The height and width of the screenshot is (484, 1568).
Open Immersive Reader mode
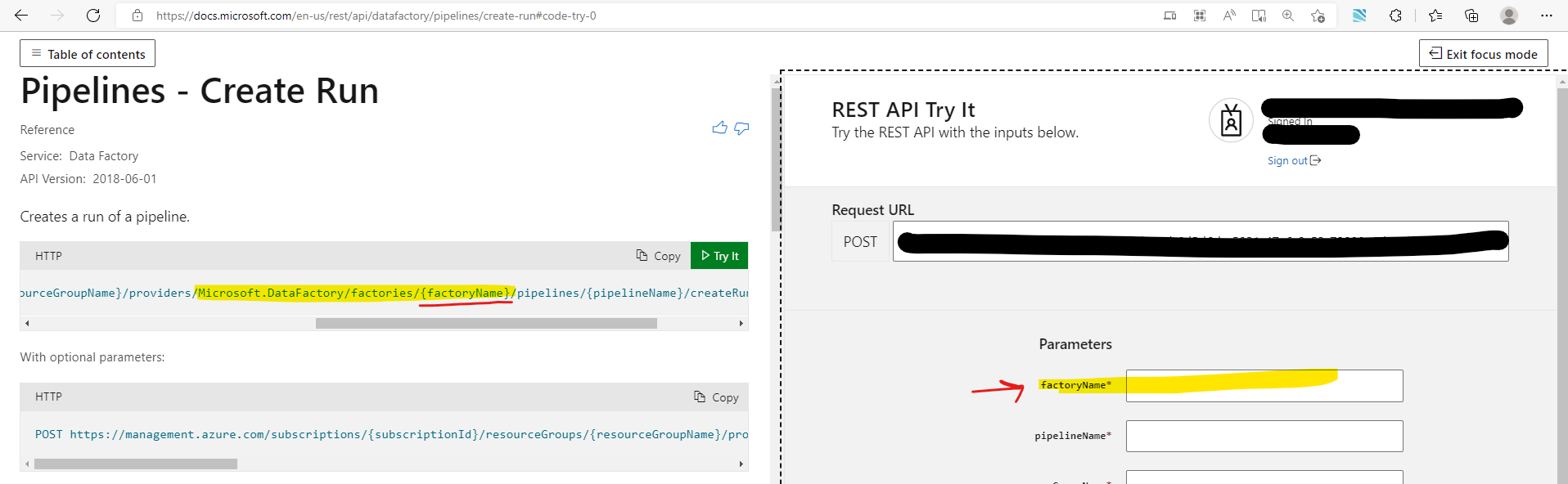(1259, 16)
